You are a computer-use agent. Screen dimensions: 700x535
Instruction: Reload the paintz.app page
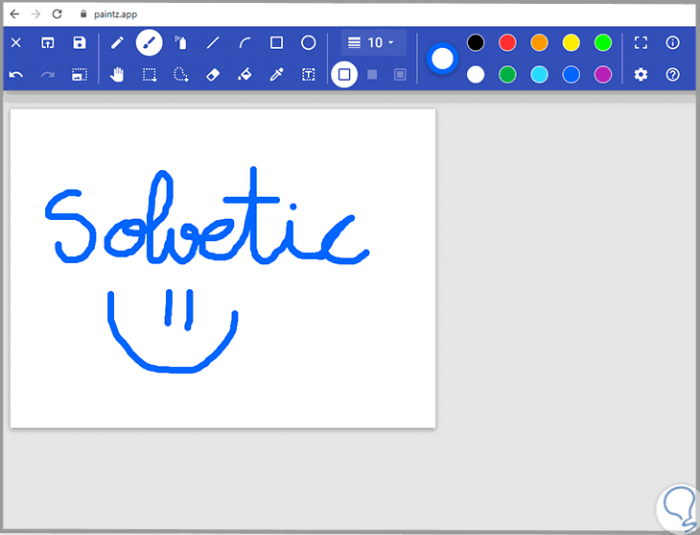(x=57, y=14)
